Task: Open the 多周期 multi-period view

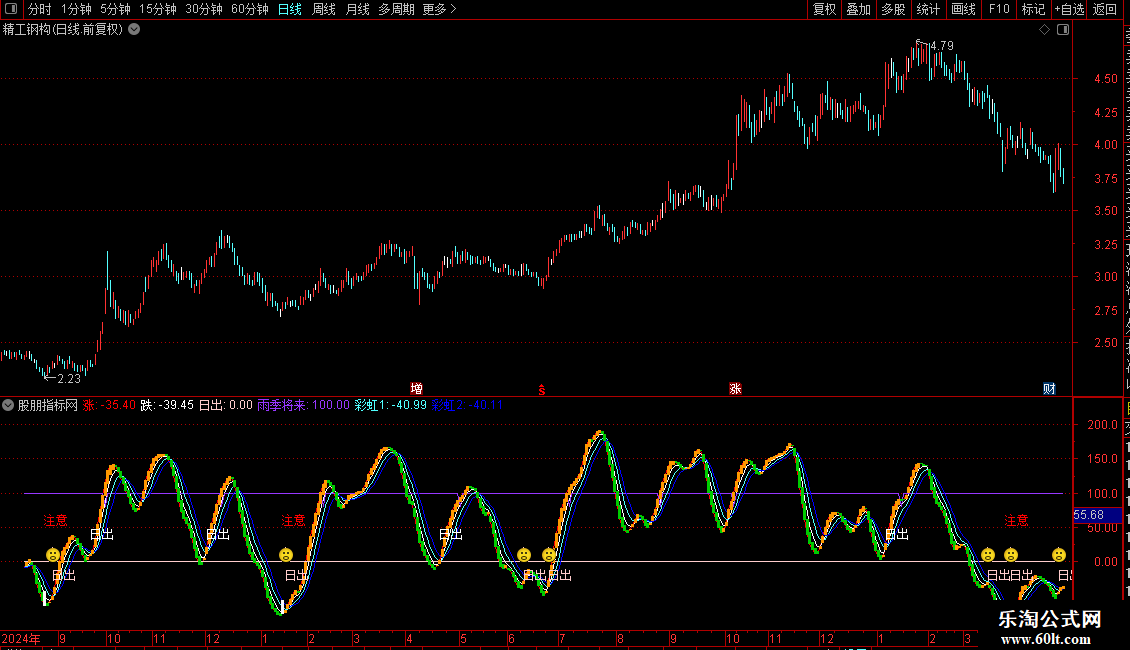Action: point(396,9)
